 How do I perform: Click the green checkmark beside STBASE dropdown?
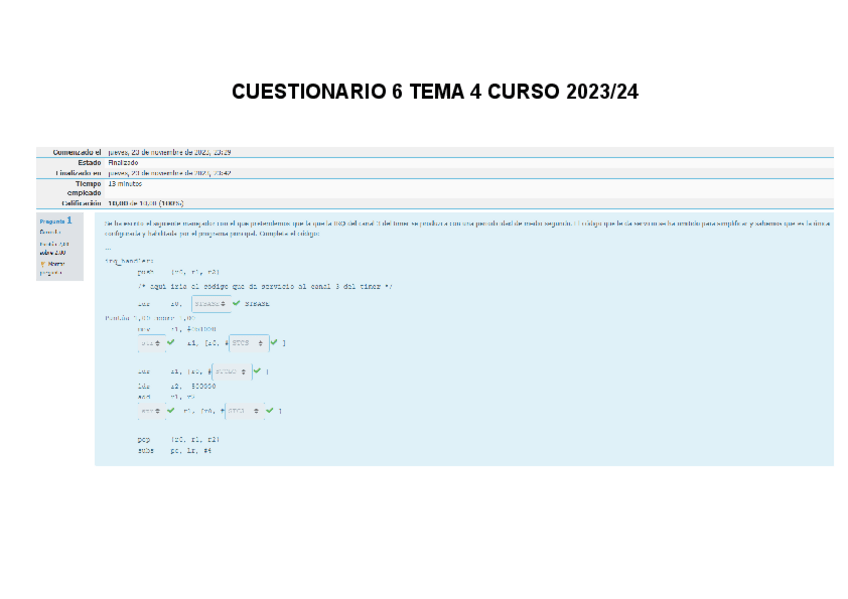pyautogui.click(x=236, y=304)
